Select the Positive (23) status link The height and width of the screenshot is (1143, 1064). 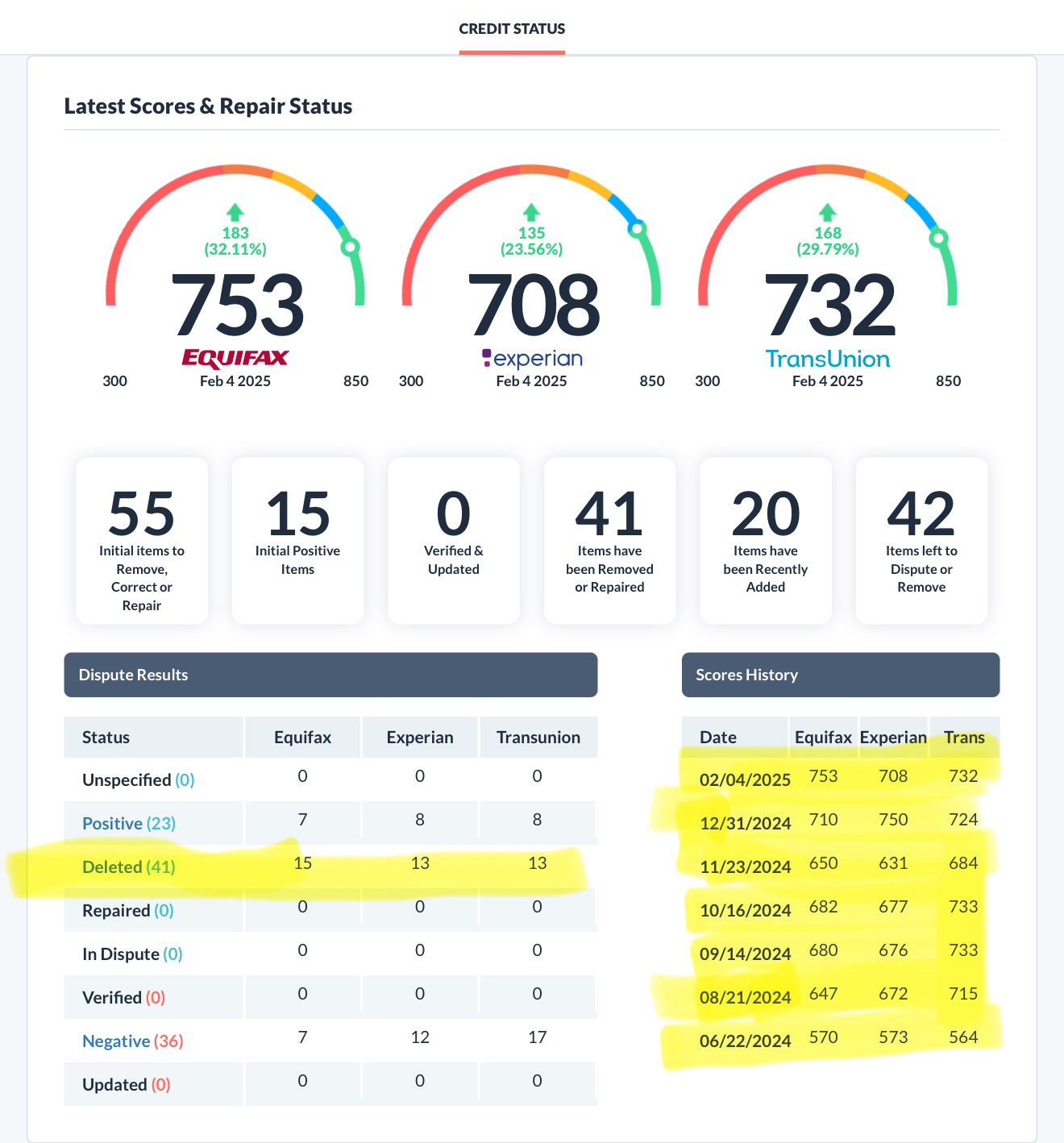click(x=128, y=823)
